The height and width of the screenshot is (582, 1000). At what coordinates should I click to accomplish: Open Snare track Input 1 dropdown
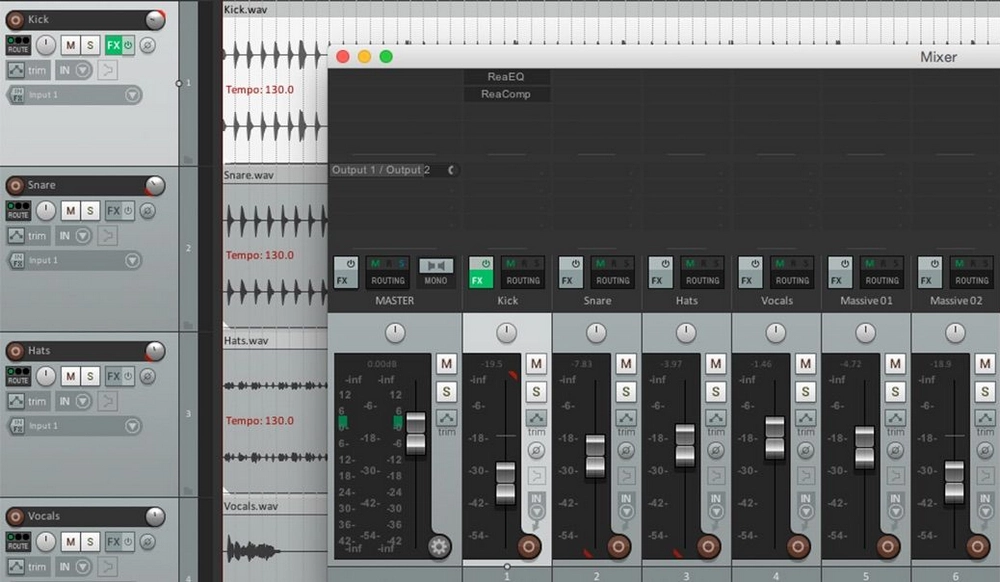click(x=132, y=260)
